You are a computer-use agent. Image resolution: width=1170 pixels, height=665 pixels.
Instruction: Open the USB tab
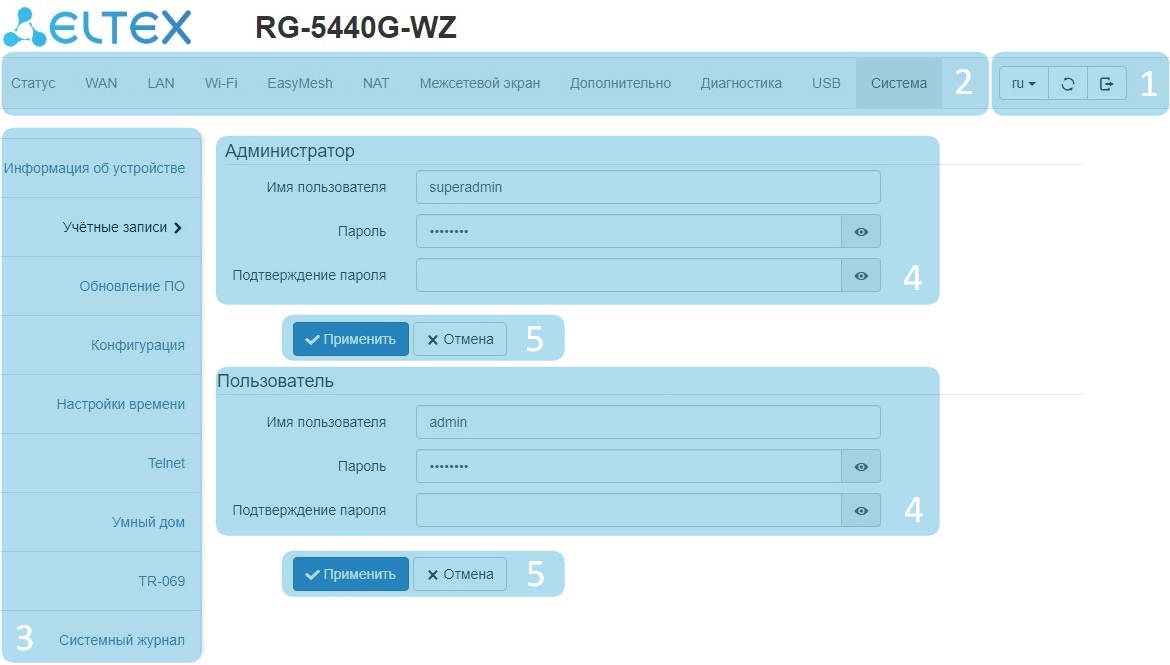[826, 84]
